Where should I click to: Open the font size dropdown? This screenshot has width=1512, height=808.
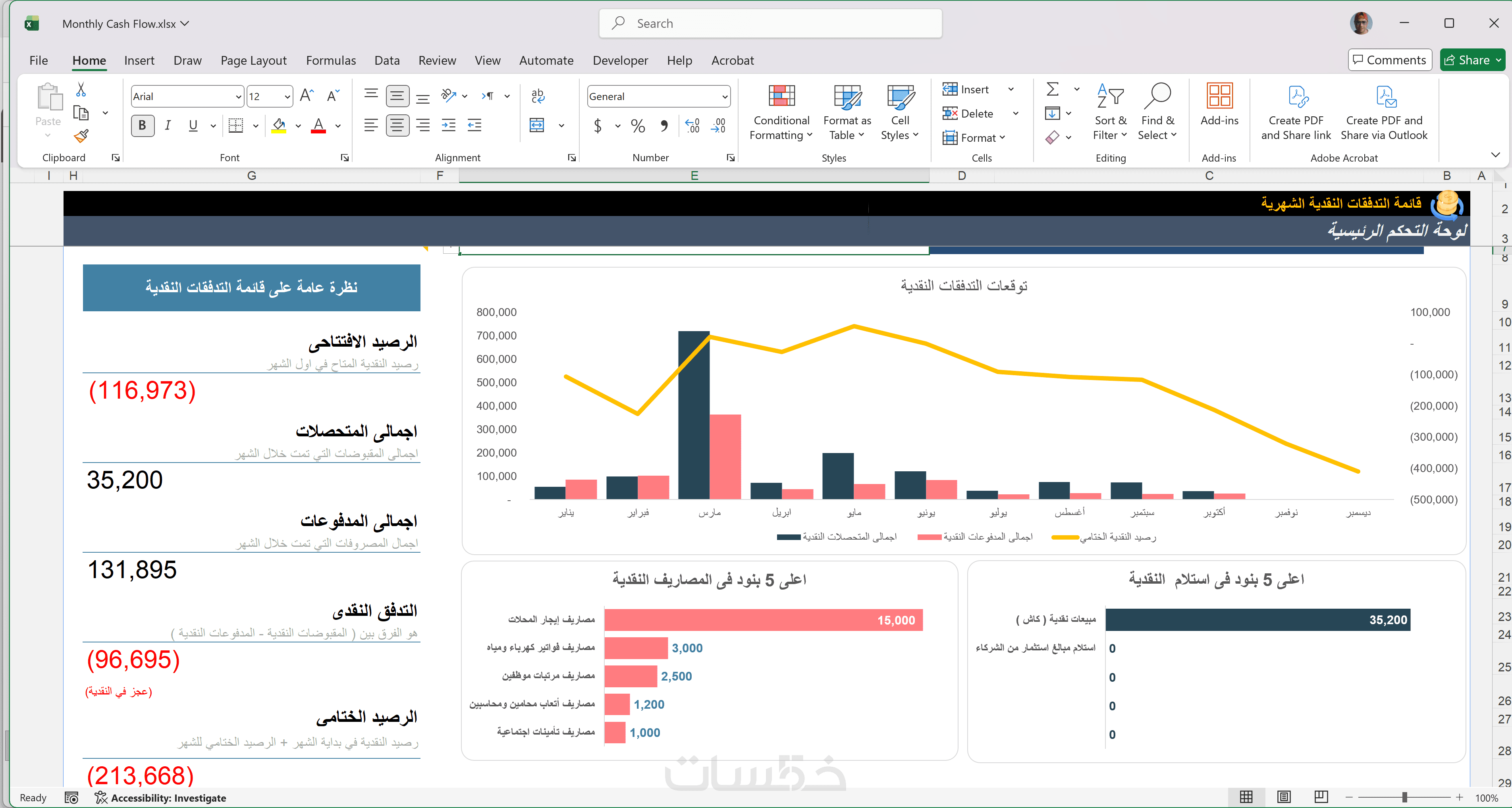[287, 96]
